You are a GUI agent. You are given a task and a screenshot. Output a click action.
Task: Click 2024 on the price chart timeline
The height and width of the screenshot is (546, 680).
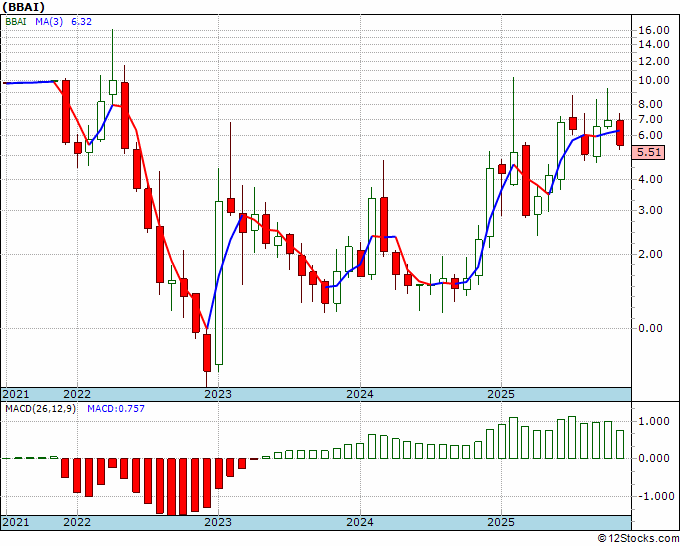360,394
